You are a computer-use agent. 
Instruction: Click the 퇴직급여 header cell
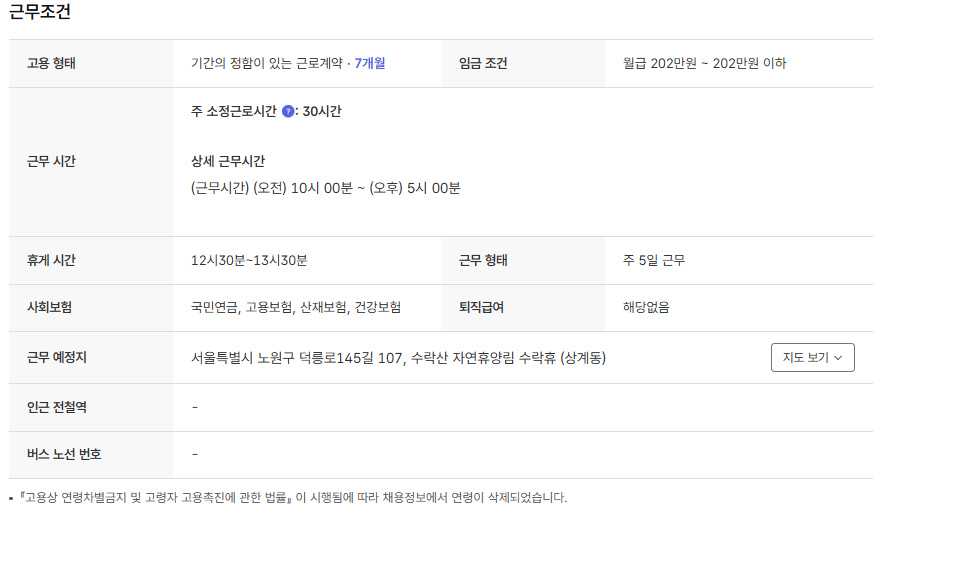pos(481,307)
